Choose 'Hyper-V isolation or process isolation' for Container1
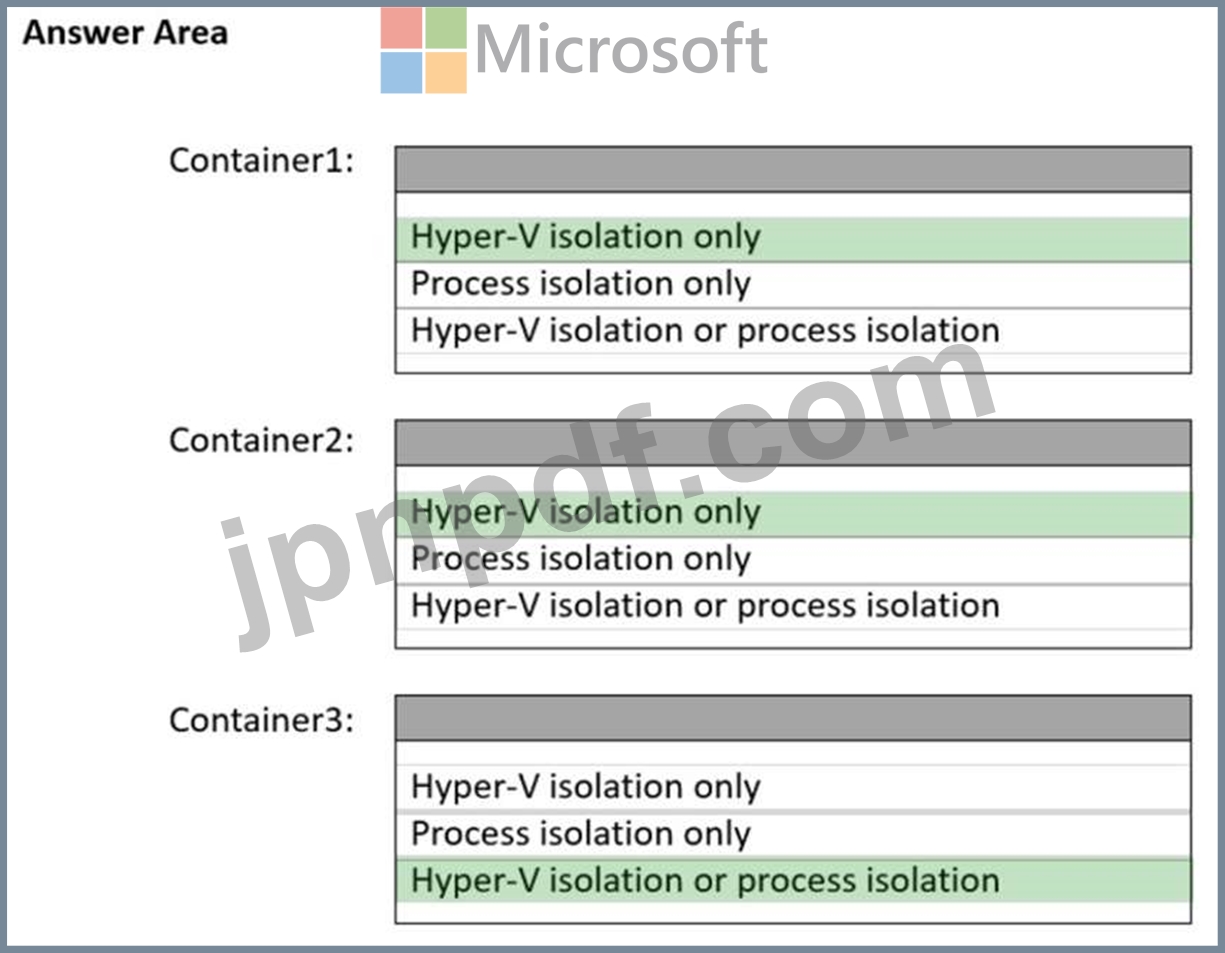The height and width of the screenshot is (953, 1225). (793, 331)
